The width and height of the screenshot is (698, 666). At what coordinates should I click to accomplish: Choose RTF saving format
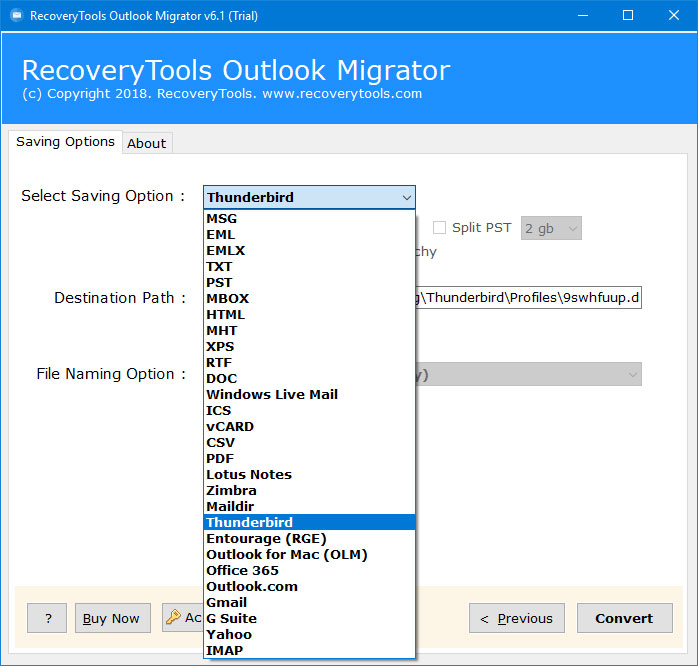tap(309, 363)
